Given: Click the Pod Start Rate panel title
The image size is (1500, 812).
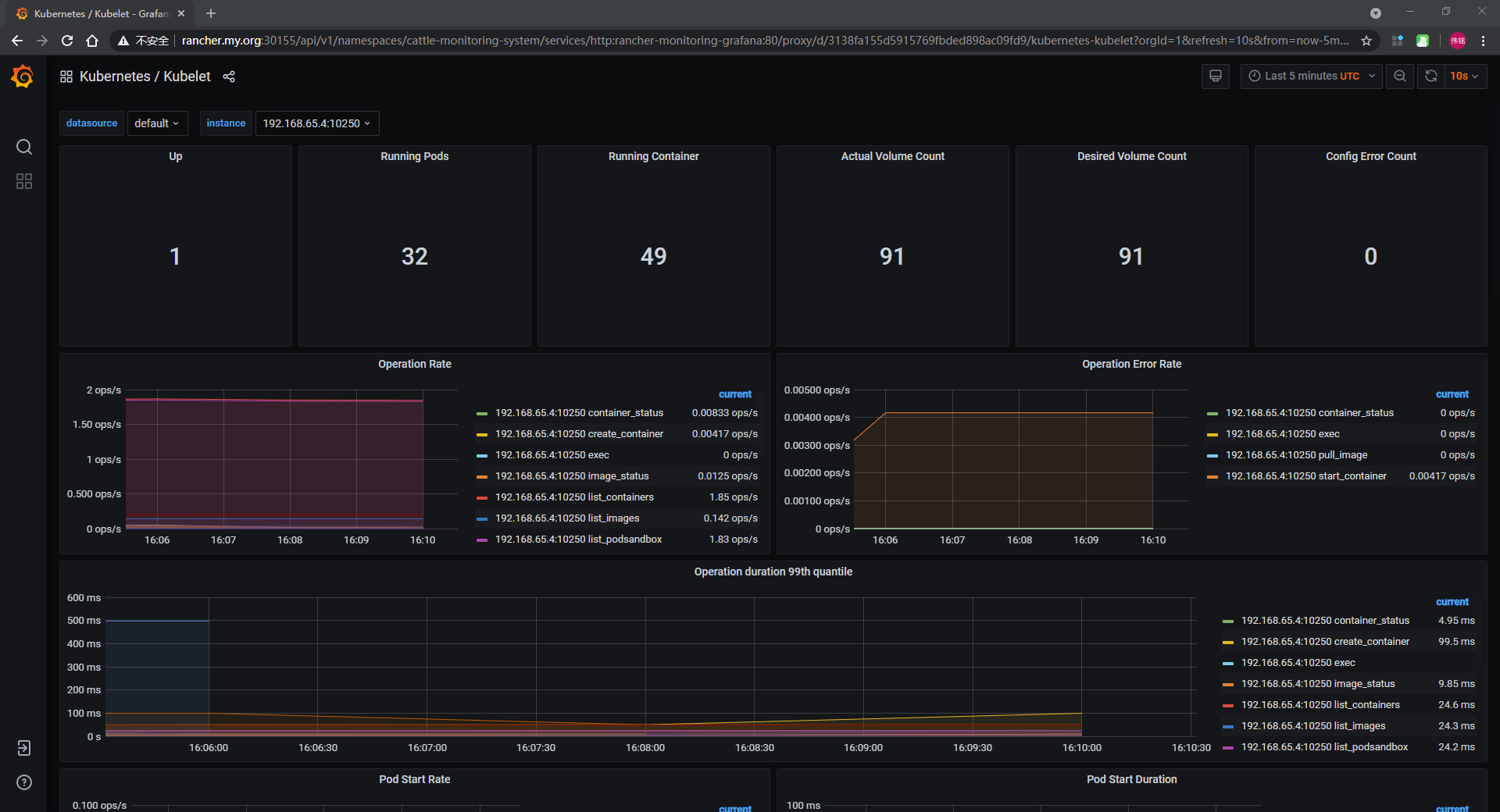Looking at the screenshot, I should coord(415,779).
